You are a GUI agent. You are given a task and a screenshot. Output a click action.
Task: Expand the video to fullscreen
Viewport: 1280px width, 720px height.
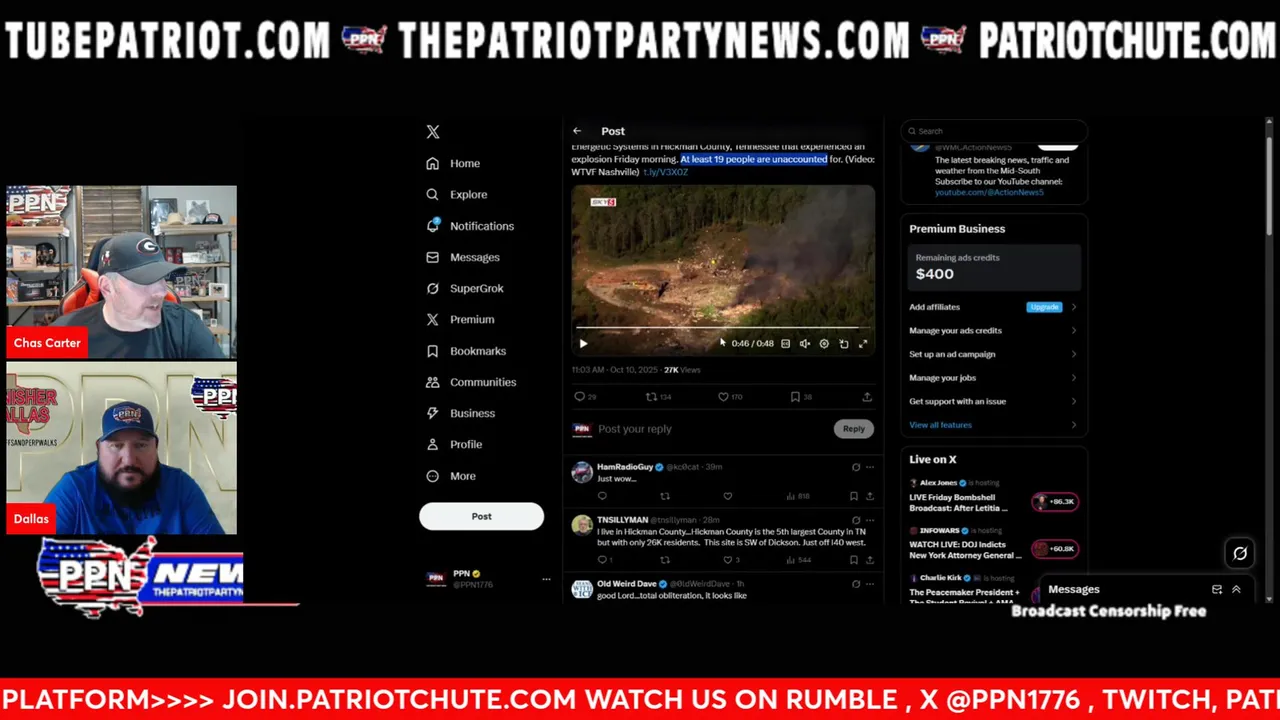(x=863, y=344)
